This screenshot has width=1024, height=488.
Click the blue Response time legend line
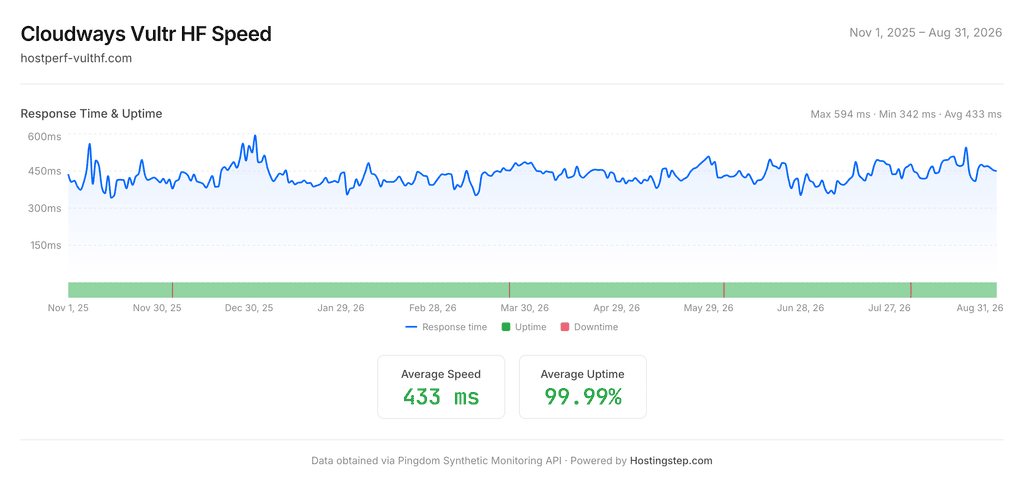pyautogui.click(x=411, y=327)
